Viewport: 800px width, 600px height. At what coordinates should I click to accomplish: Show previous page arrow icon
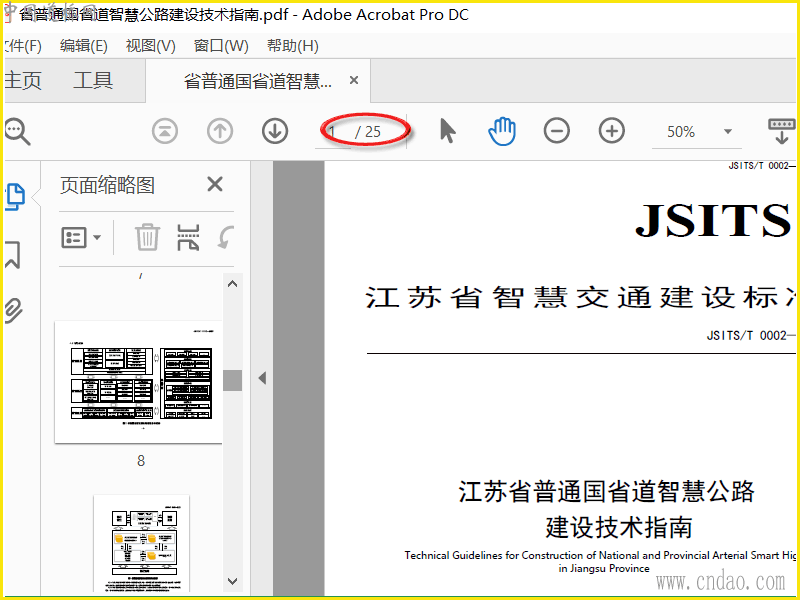click(220, 131)
